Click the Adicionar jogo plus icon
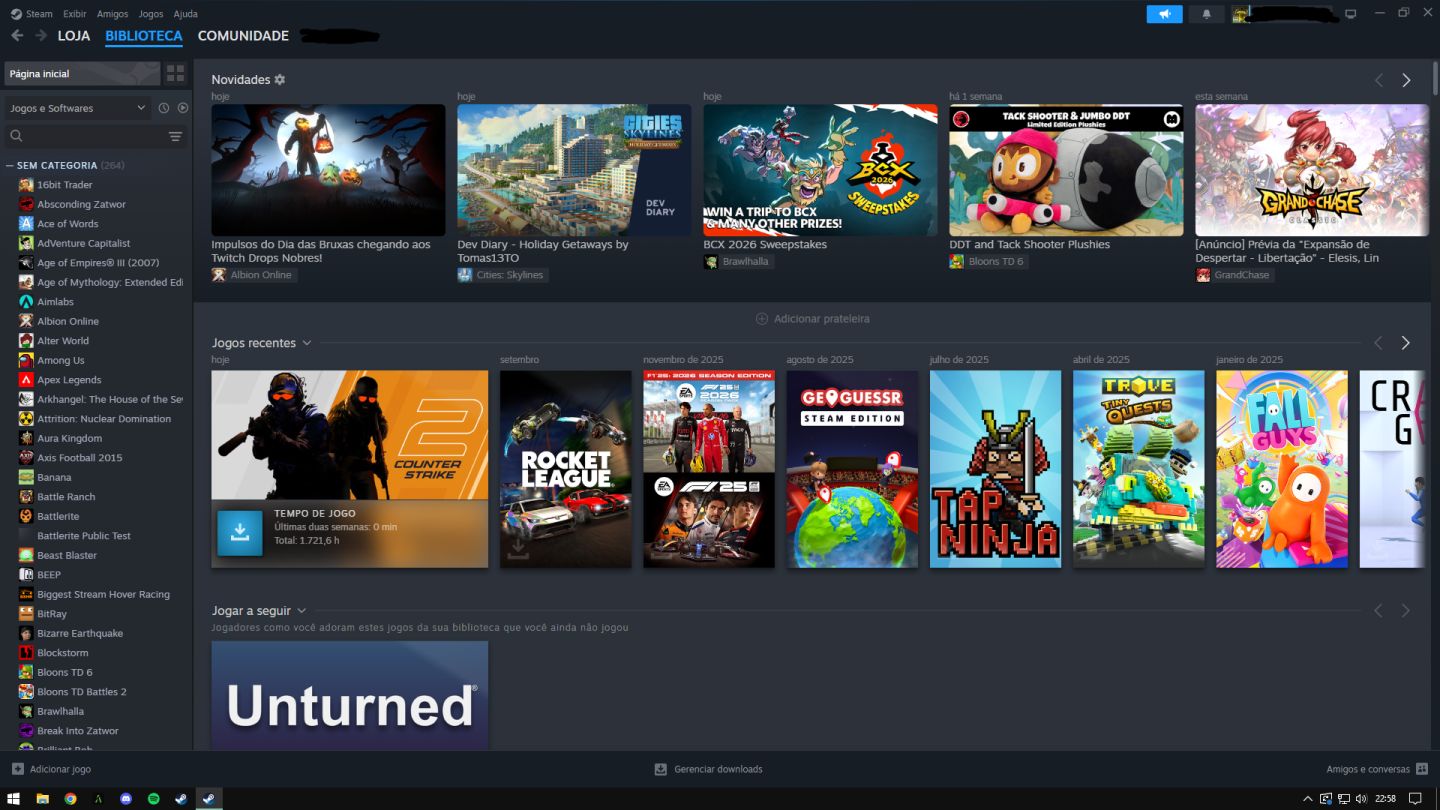This screenshot has width=1440, height=810. pyautogui.click(x=18, y=769)
